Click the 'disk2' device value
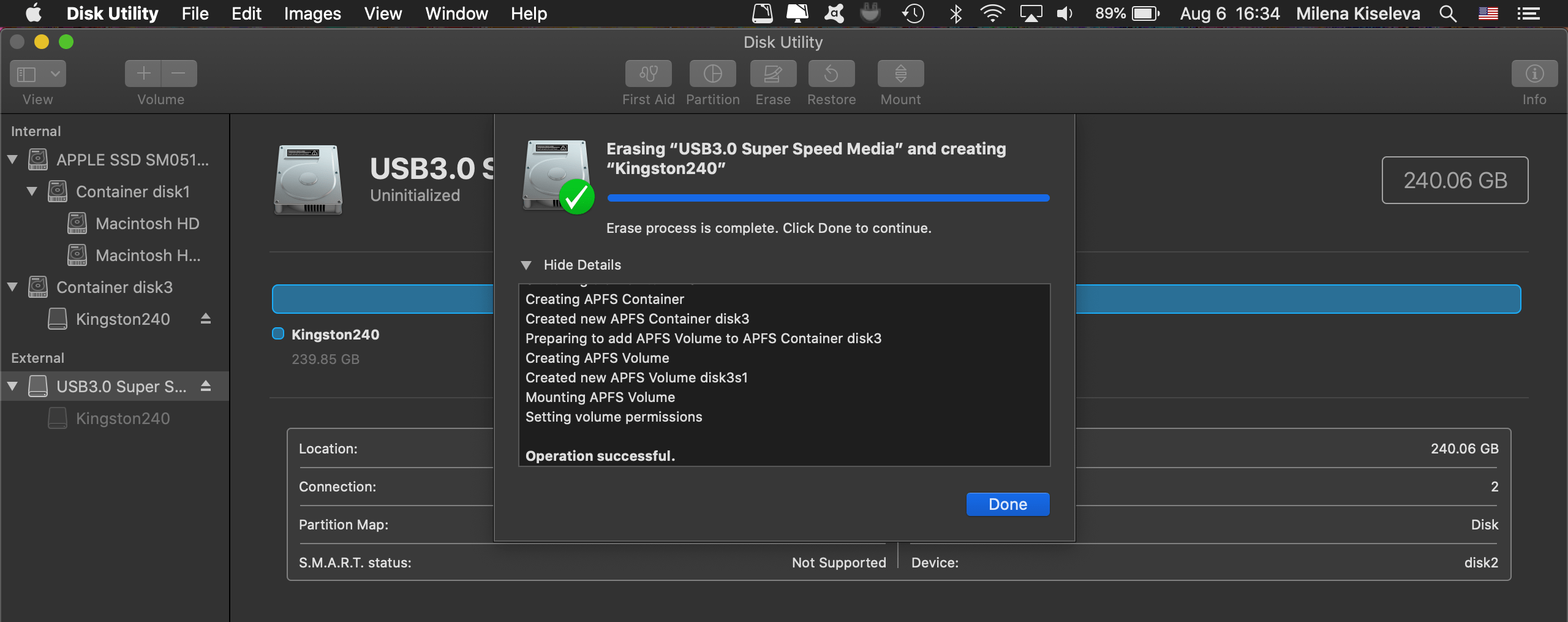The image size is (1568, 622). pyautogui.click(x=1481, y=563)
